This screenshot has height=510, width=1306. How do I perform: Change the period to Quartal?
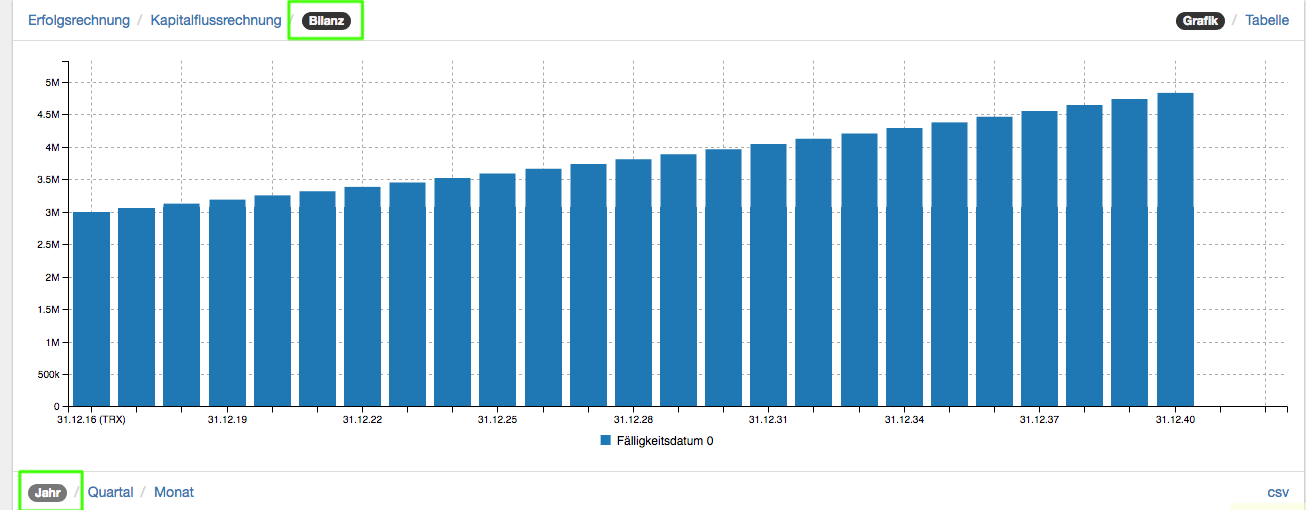coord(110,492)
